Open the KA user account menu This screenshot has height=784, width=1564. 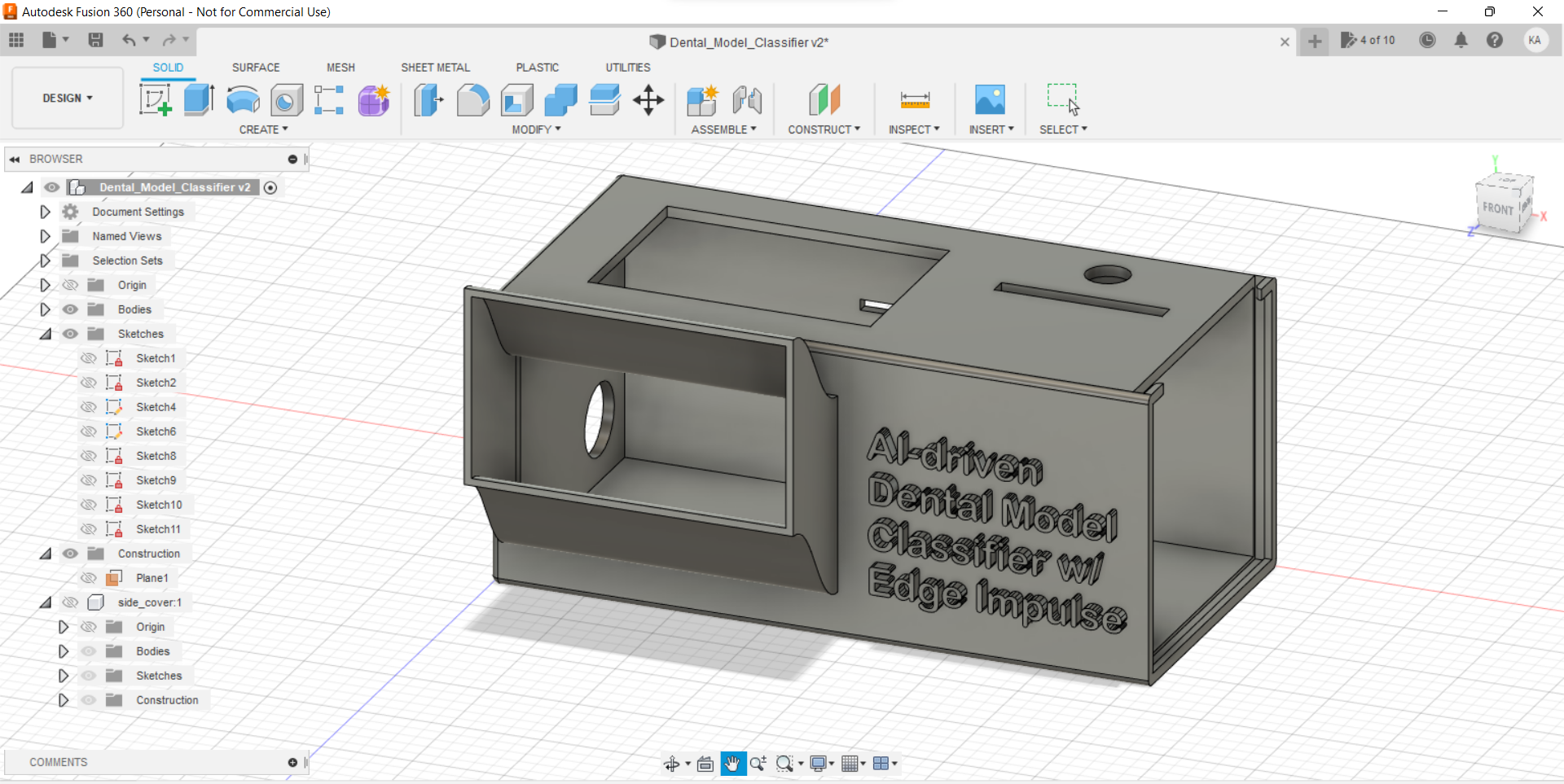pyautogui.click(x=1535, y=40)
